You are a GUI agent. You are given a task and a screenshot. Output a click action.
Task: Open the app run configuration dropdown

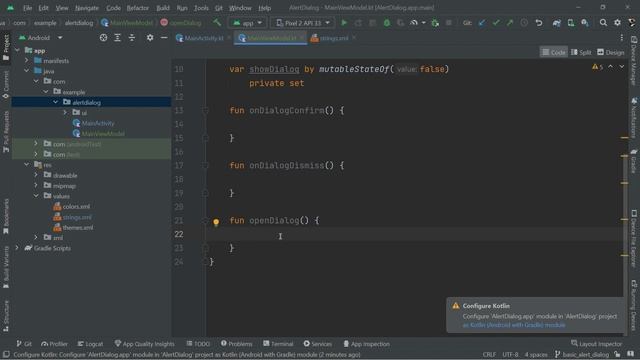[247, 23]
